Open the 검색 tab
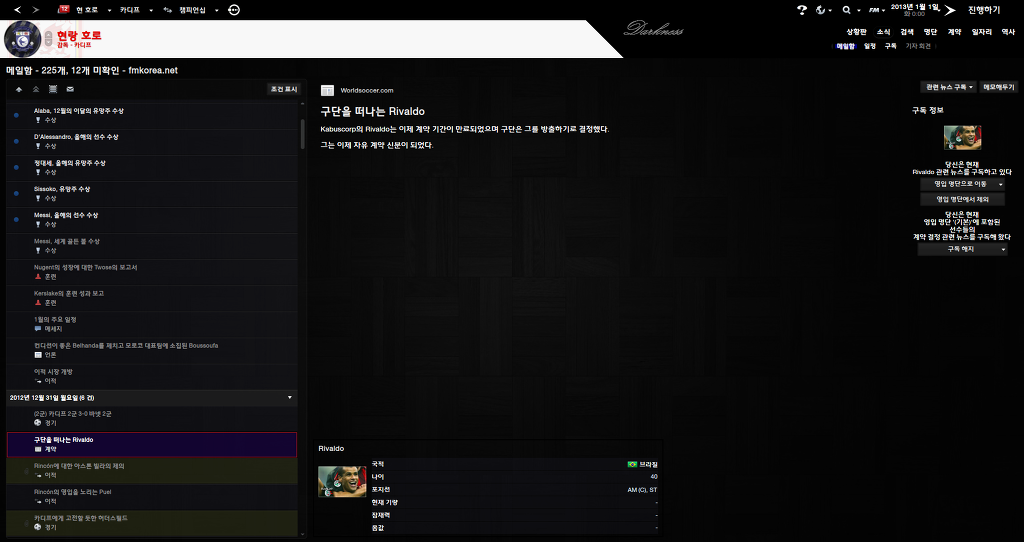 (906, 31)
